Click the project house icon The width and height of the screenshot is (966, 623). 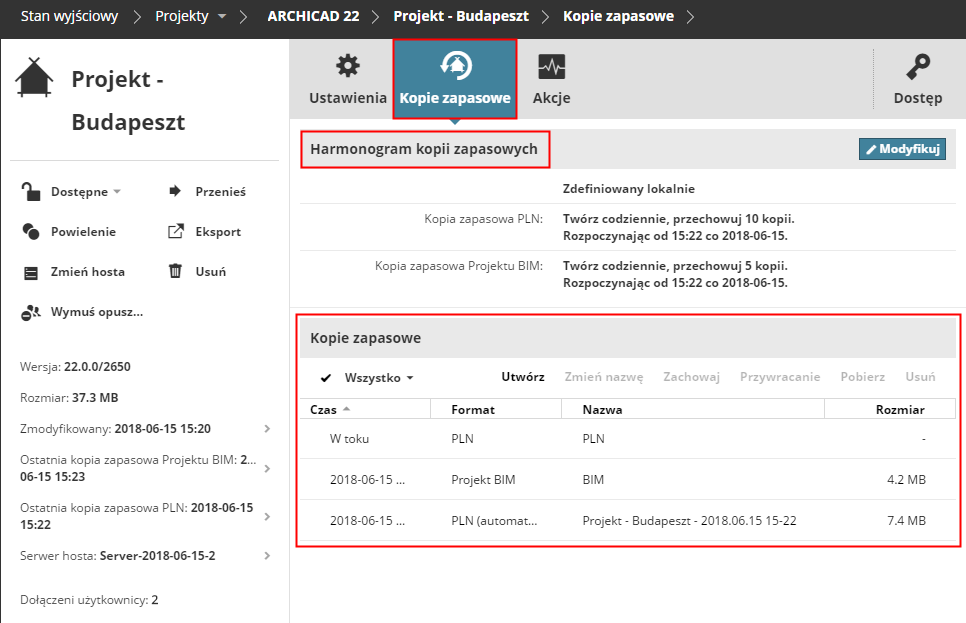(x=34, y=78)
